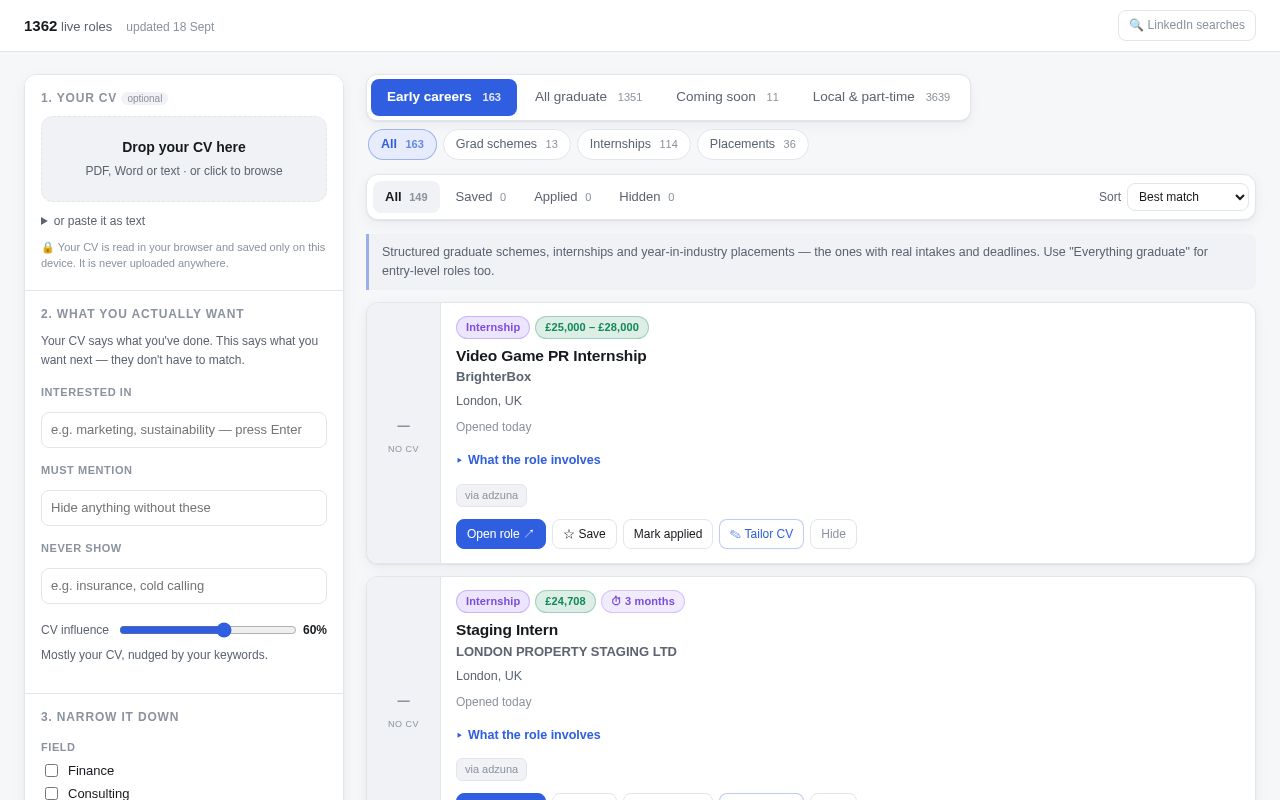Screen dimensions: 1280x800
Task: Filter by Internships chip
Action: point(634,144)
